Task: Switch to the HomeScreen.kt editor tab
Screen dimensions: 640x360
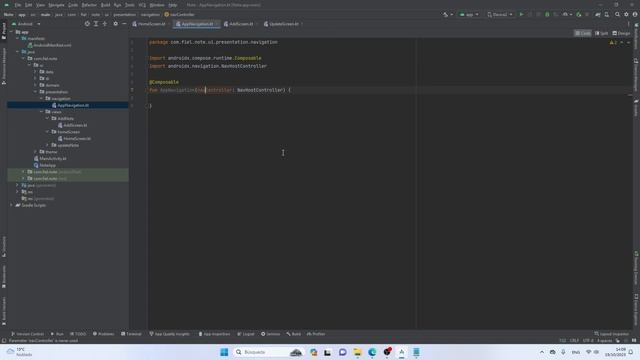Action: (150, 24)
